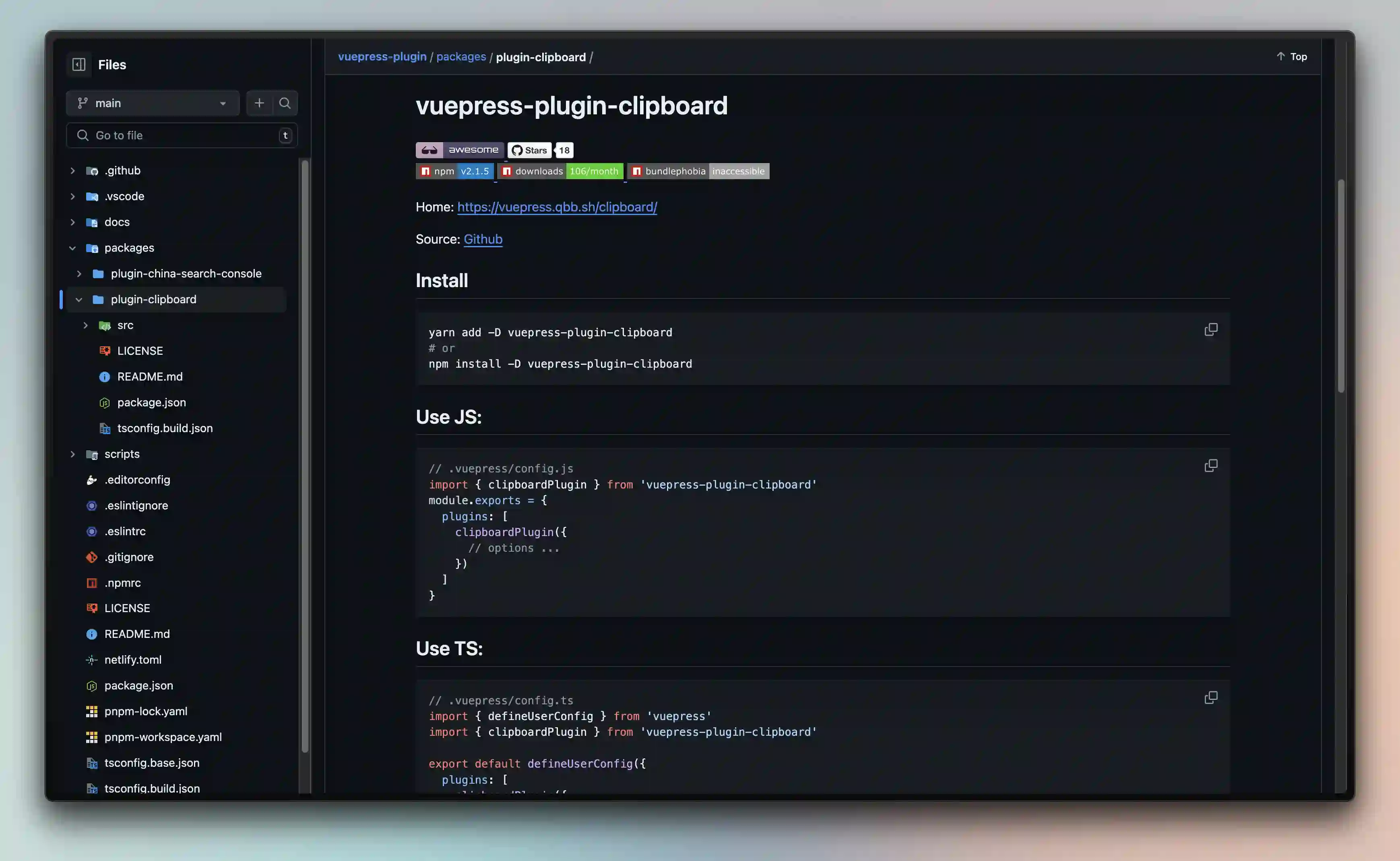Open tsconfig.build.json inside plugin-clipboard
The width and height of the screenshot is (1400, 861).
(x=165, y=428)
